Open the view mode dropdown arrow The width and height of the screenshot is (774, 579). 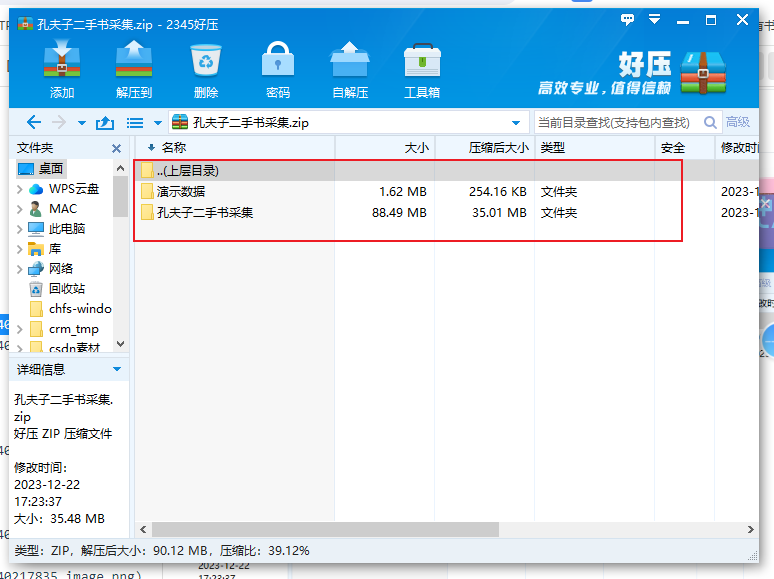pos(158,123)
